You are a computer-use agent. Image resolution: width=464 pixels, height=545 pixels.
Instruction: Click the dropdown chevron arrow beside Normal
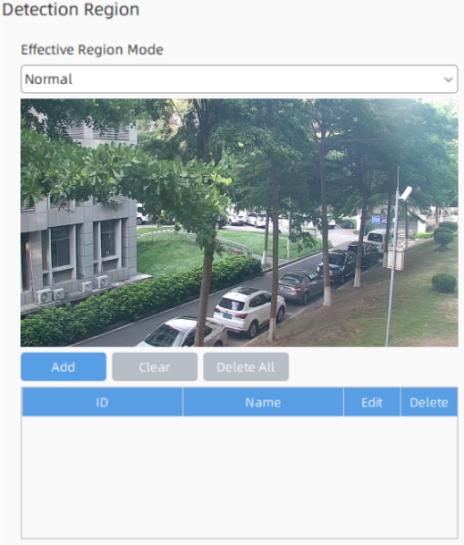(x=448, y=80)
